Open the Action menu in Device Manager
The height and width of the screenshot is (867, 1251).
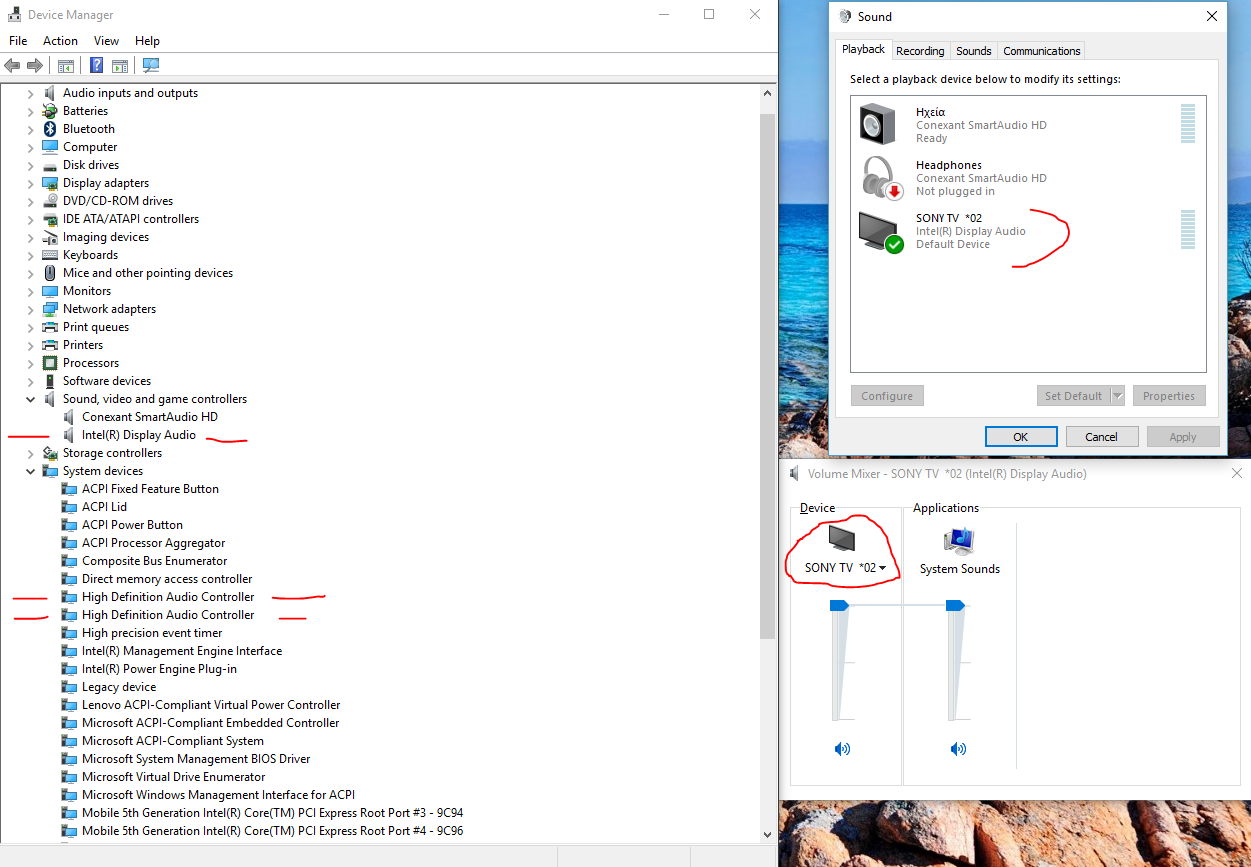(60, 40)
